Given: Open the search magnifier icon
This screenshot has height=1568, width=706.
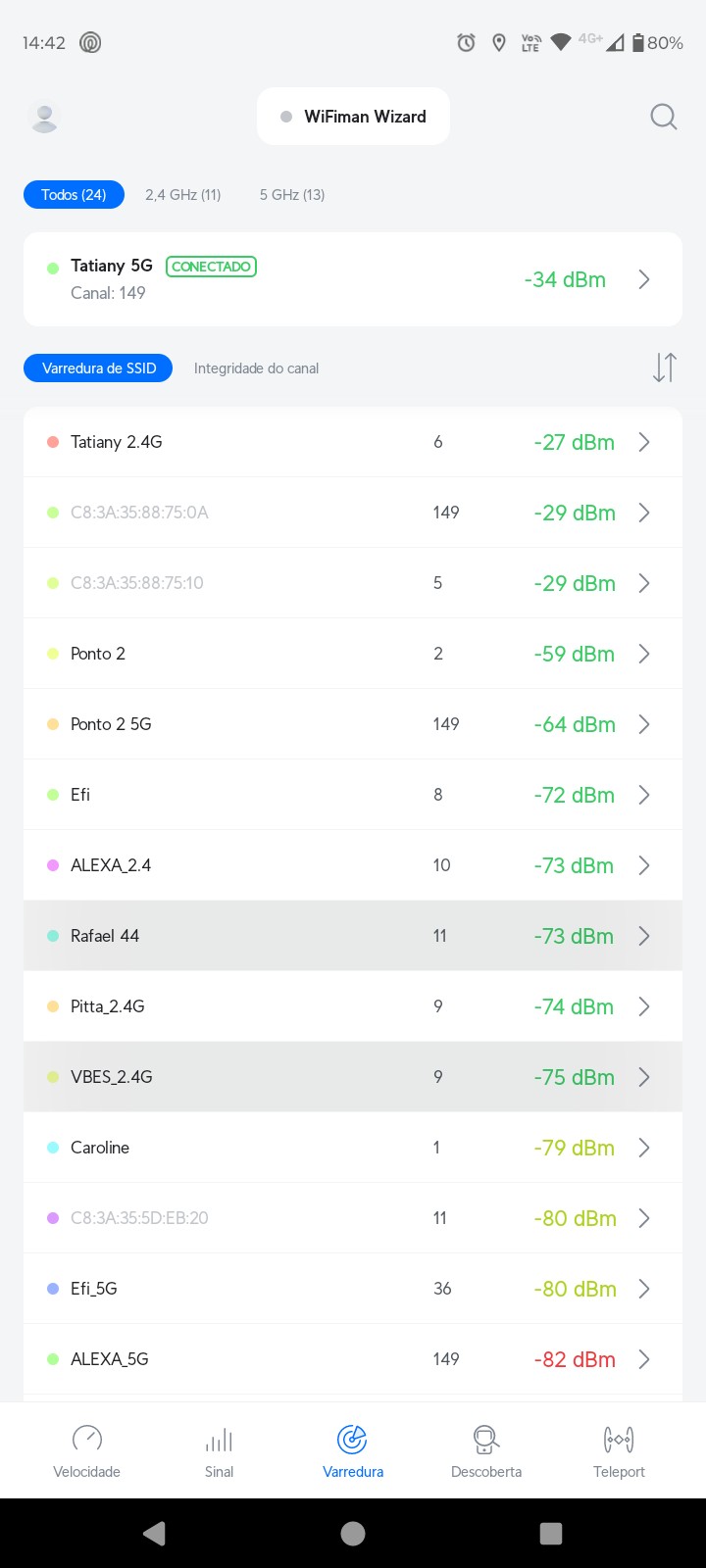Looking at the screenshot, I should (664, 117).
